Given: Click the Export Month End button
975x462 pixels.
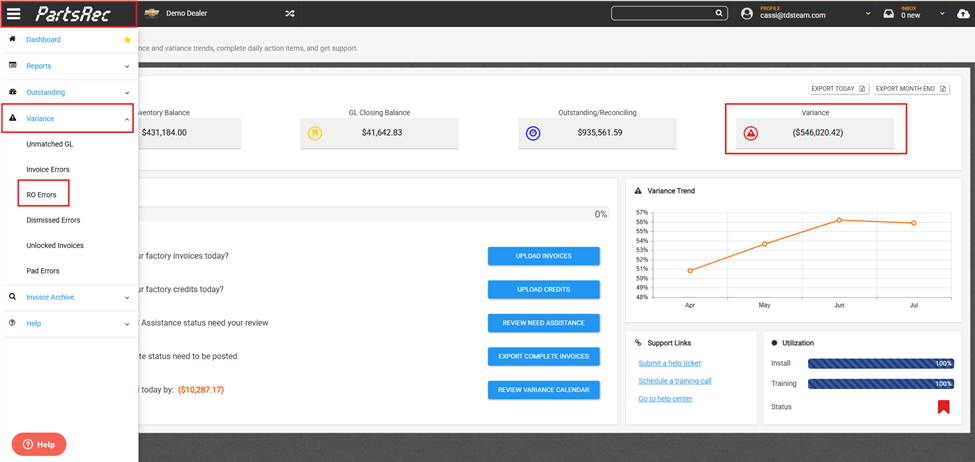Looking at the screenshot, I should tap(911, 89).
